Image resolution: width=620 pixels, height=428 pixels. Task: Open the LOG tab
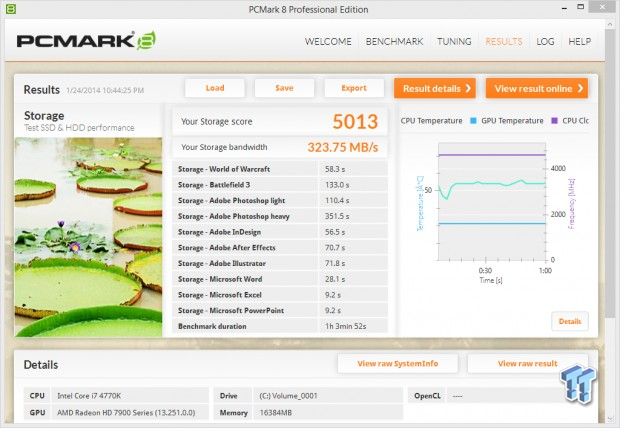tap(545, 42)
